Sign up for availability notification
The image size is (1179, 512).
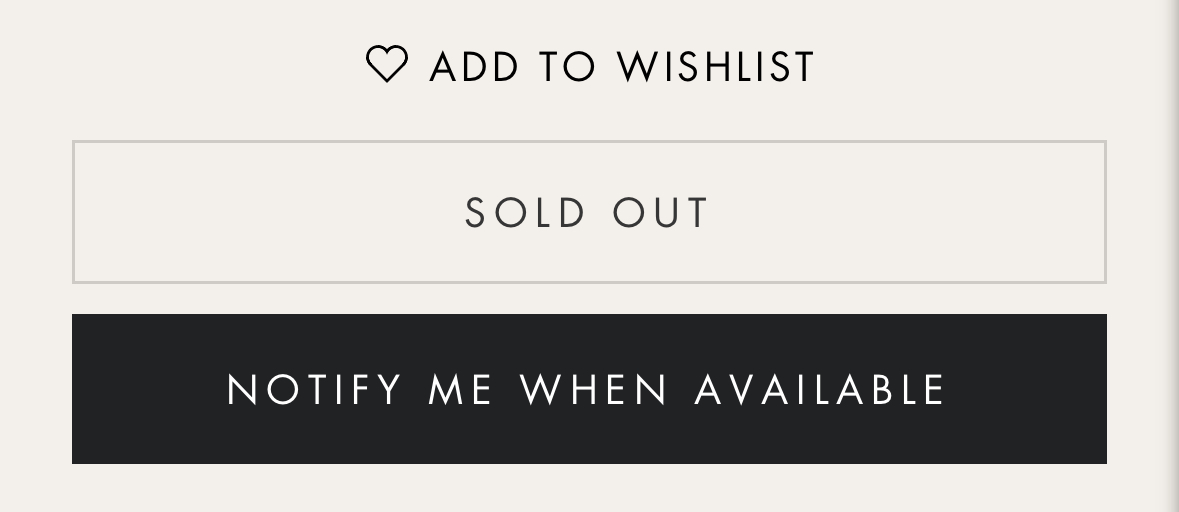point(590,389)
